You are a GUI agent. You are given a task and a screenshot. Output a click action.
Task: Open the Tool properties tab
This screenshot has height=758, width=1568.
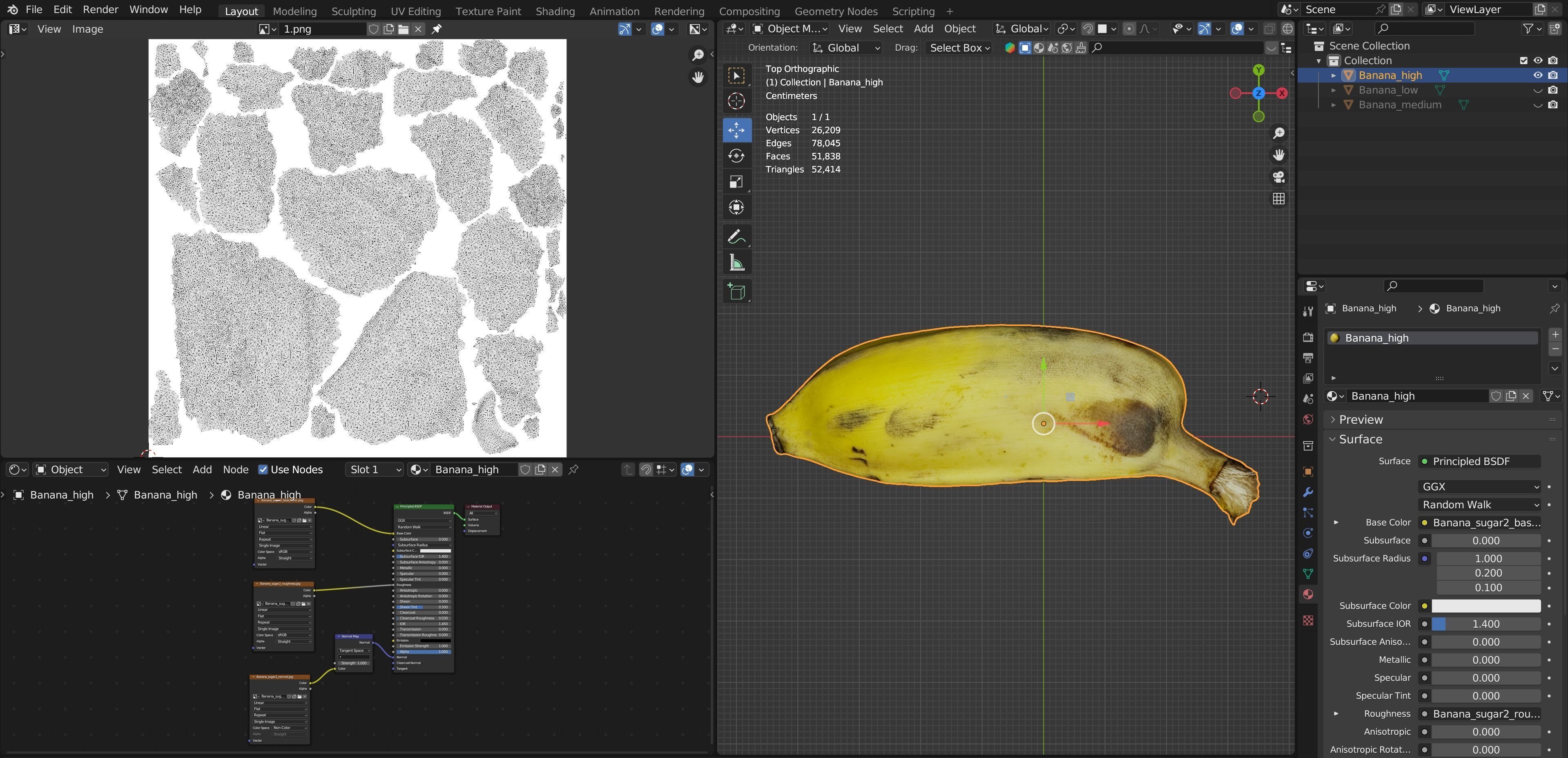click(1307, 311)
